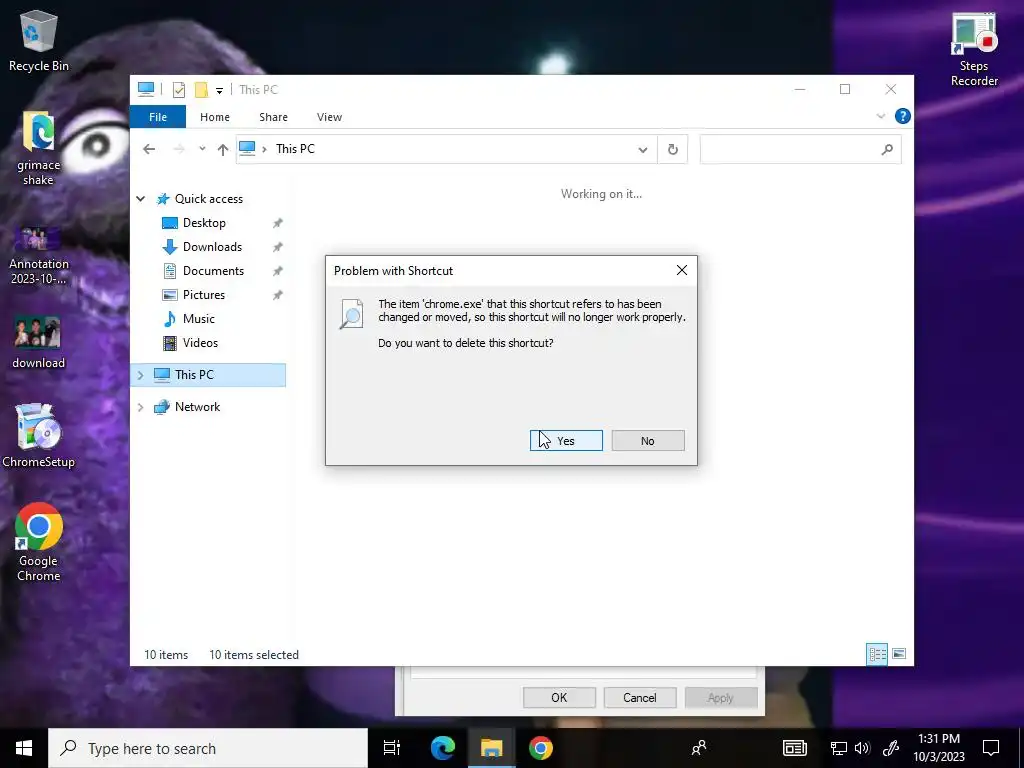
Task: Refresh the This PC view
Action: point(673,150)
